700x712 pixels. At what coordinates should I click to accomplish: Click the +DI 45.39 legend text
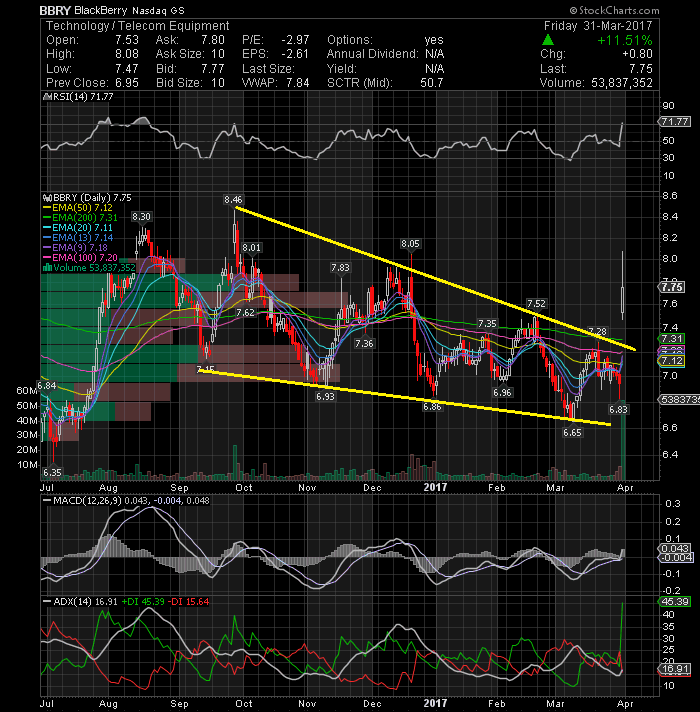pyautogui.click(x=143, y=602)
